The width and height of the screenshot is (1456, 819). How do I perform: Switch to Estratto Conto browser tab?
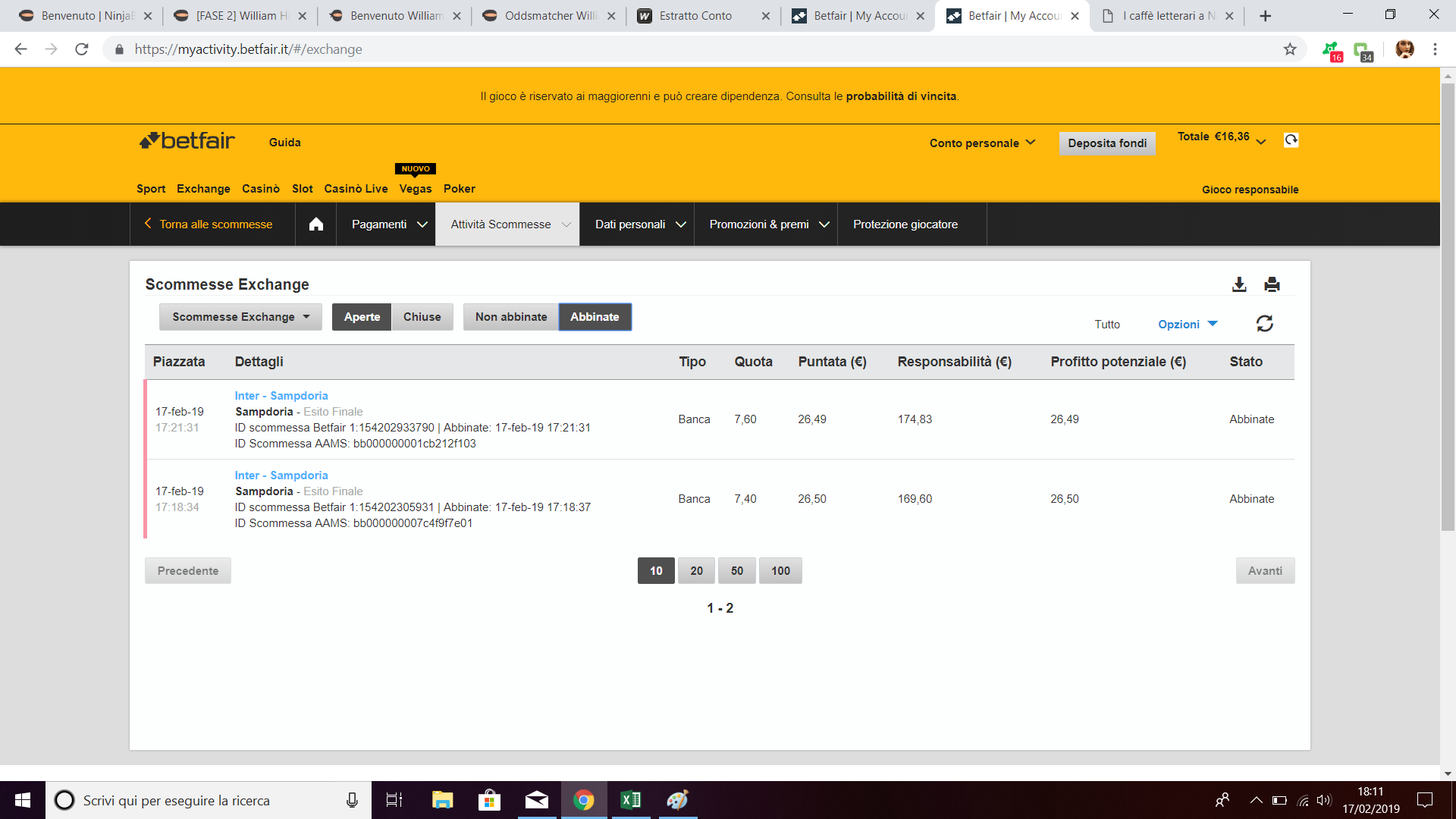pyautogui.click(x=703, y=16)
